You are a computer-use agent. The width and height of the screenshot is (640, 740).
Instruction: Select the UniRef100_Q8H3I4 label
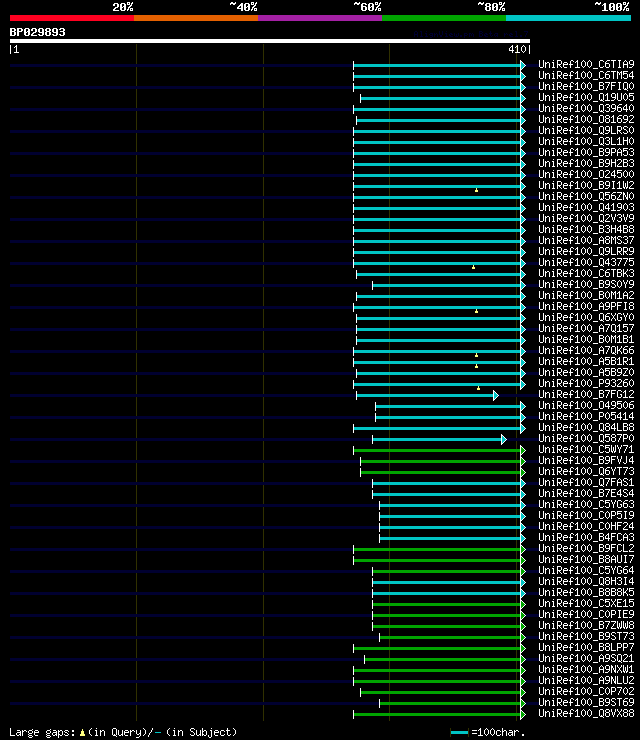[586, 582]
